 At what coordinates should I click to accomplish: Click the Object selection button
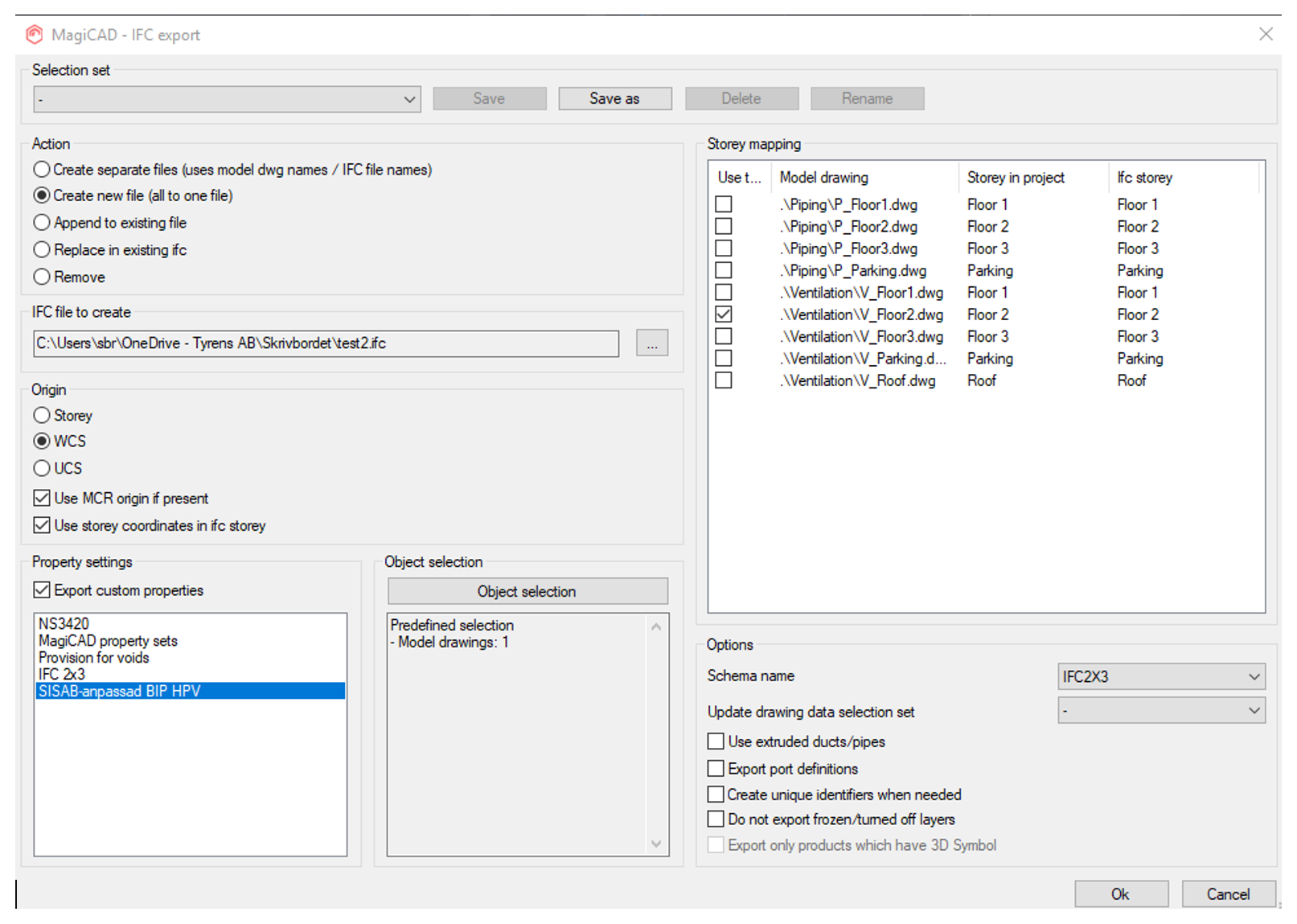(527, 591)
